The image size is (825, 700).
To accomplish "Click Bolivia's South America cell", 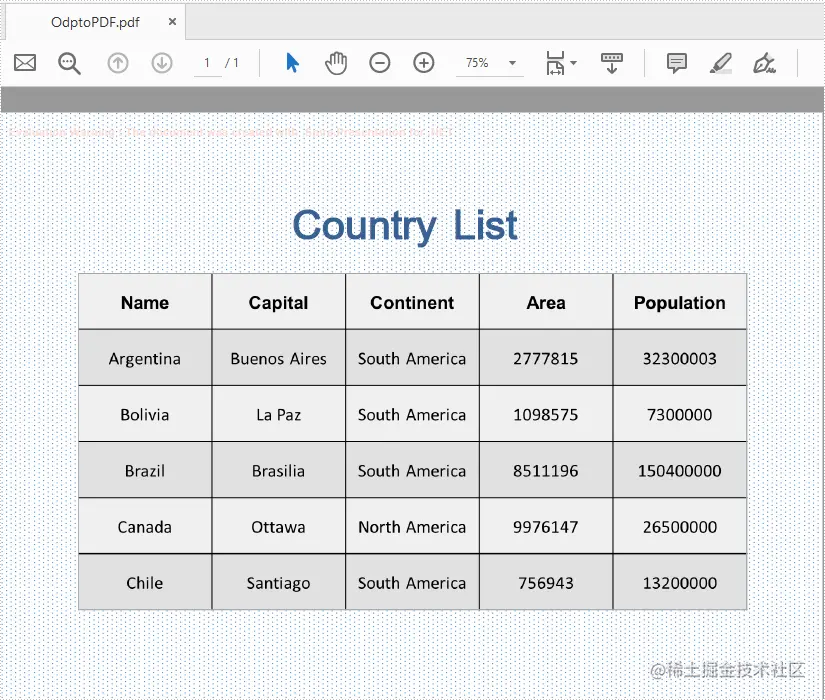I will click(x=412, y=414).
